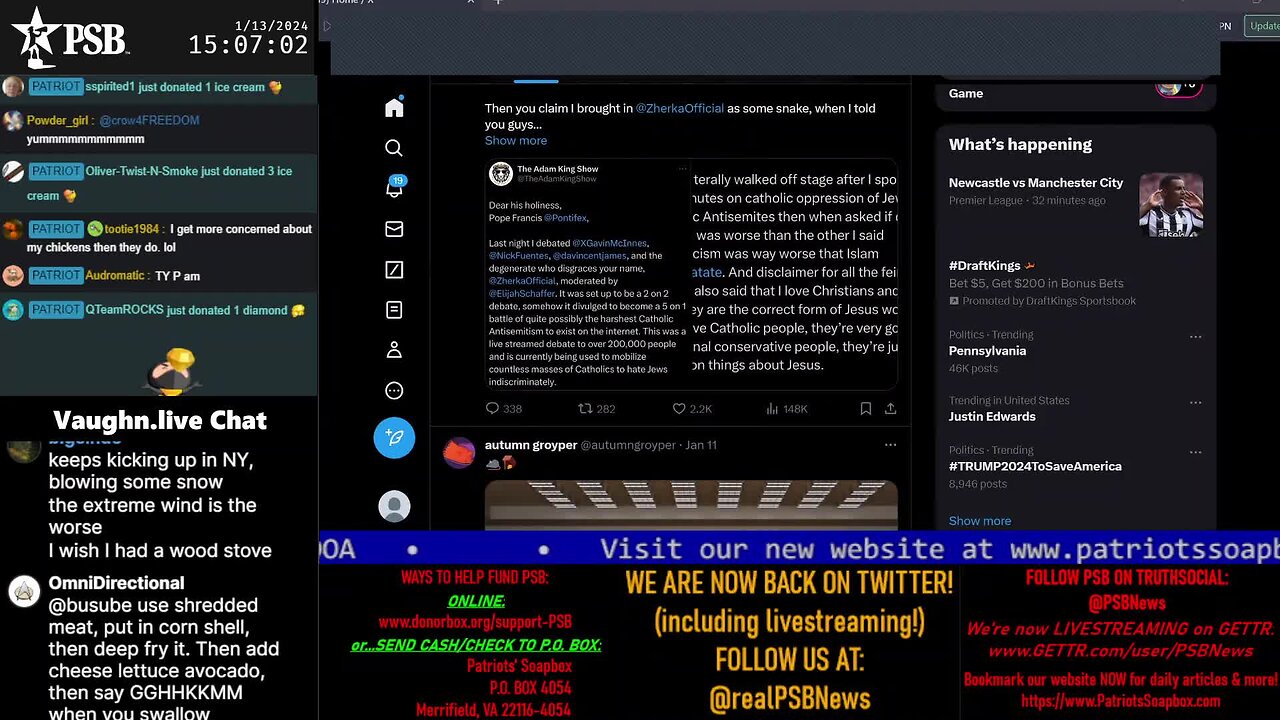Open #TRUMP2024ToSaveAmerica trending topic
This screenshot has width=1280, height=720.
point(1035,466)
